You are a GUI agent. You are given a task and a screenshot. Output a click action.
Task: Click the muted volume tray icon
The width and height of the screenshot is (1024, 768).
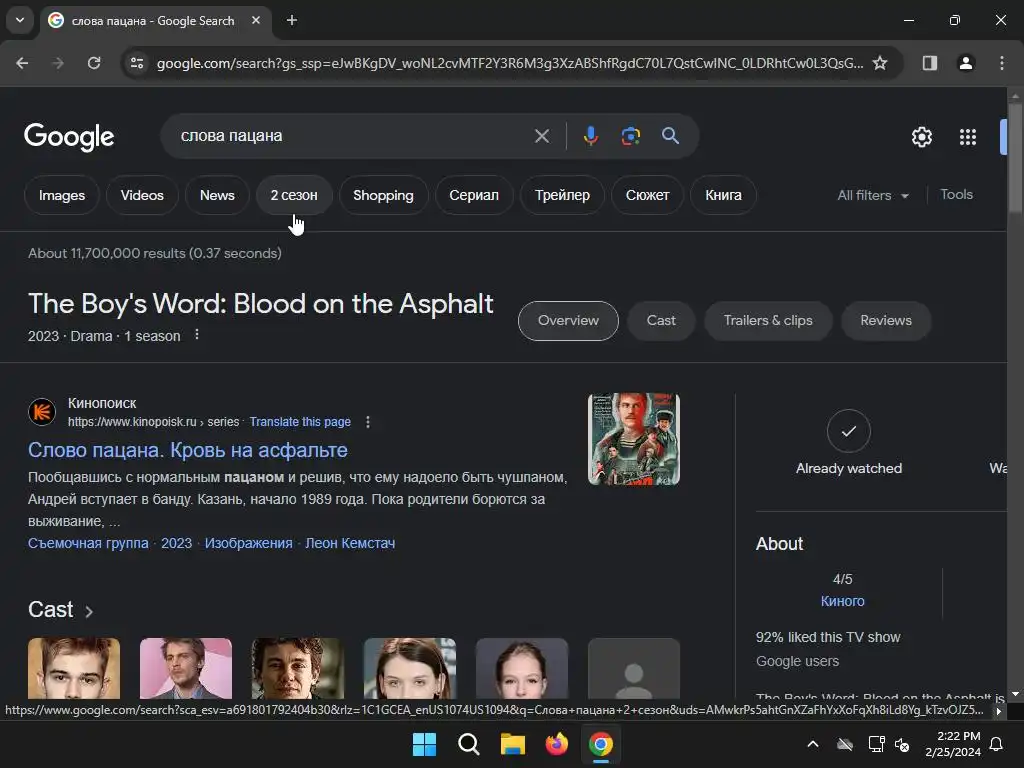(903, 744)
